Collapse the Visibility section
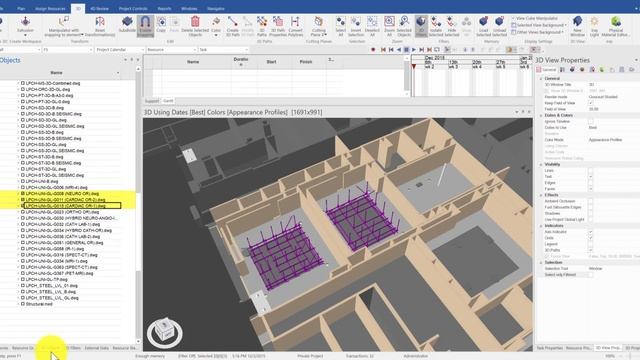640x360 pixels. [541, 164]
